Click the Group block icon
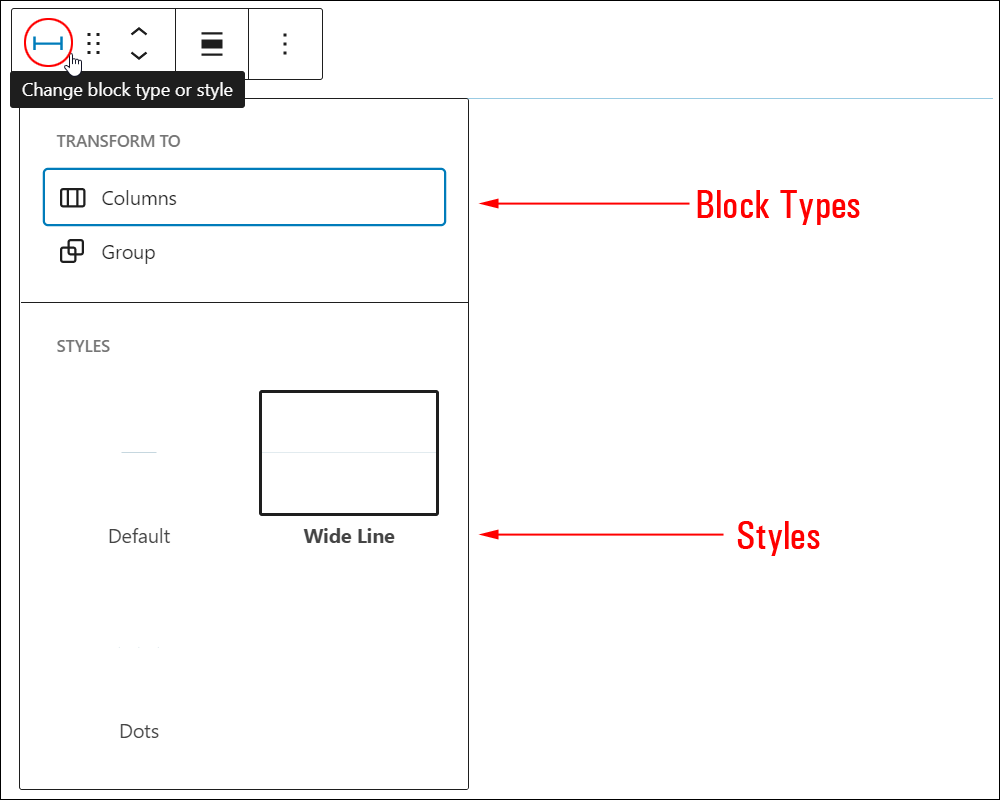The image size is (1000, 800). point(72,251)
